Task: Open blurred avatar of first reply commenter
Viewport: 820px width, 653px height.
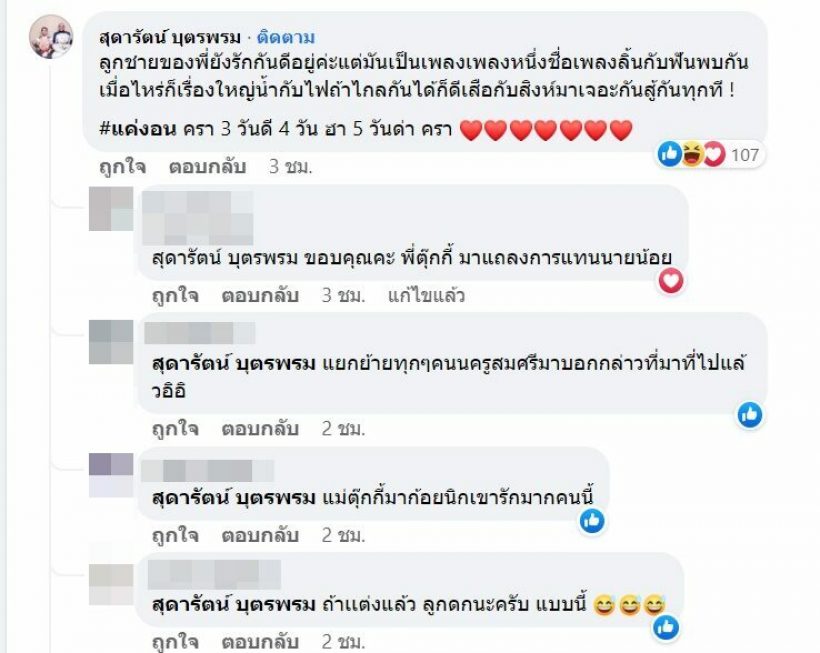Action: click(x=111, y=209)
